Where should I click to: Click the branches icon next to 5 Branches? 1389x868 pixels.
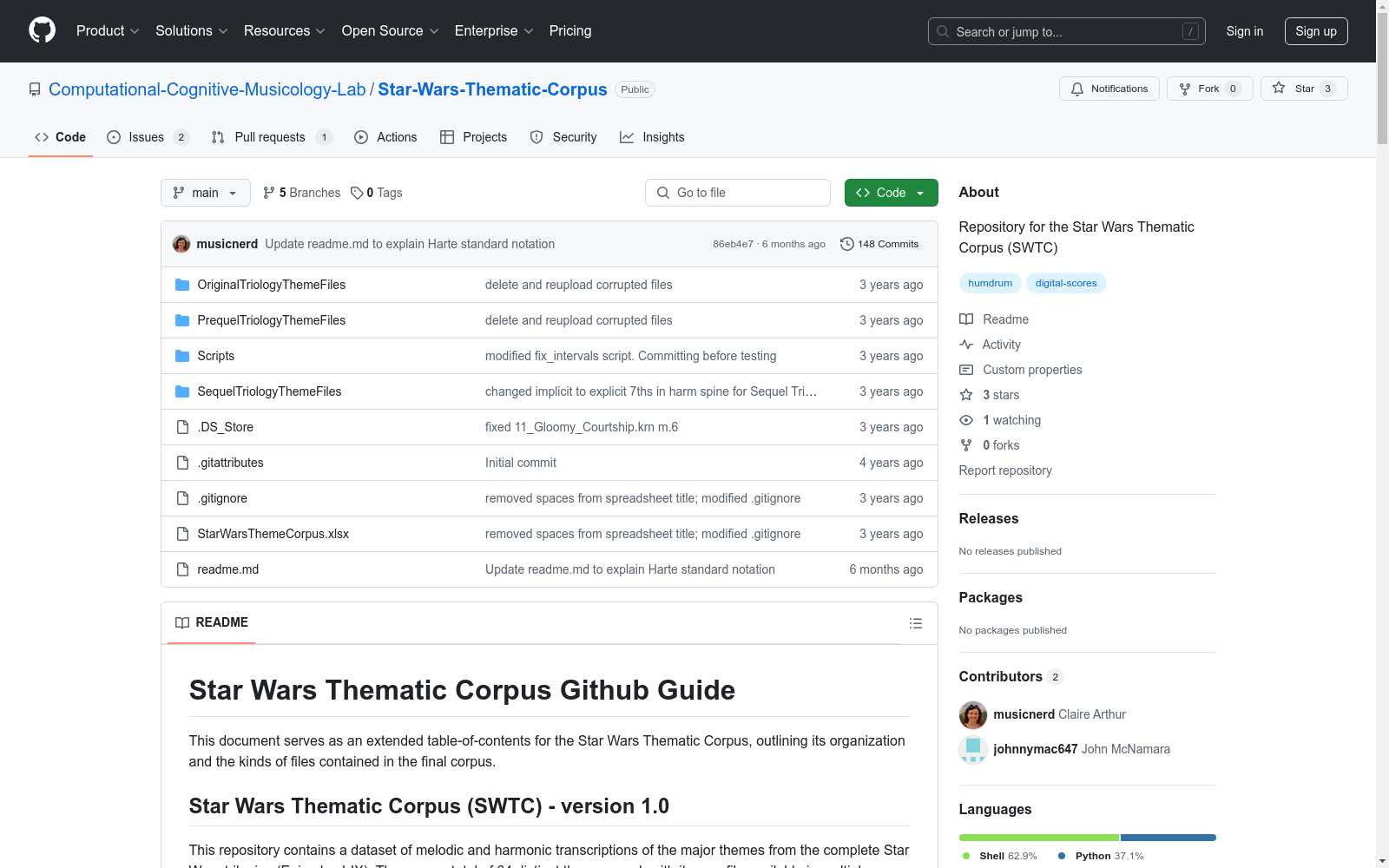pyautogui.click(x=269, y=193)
